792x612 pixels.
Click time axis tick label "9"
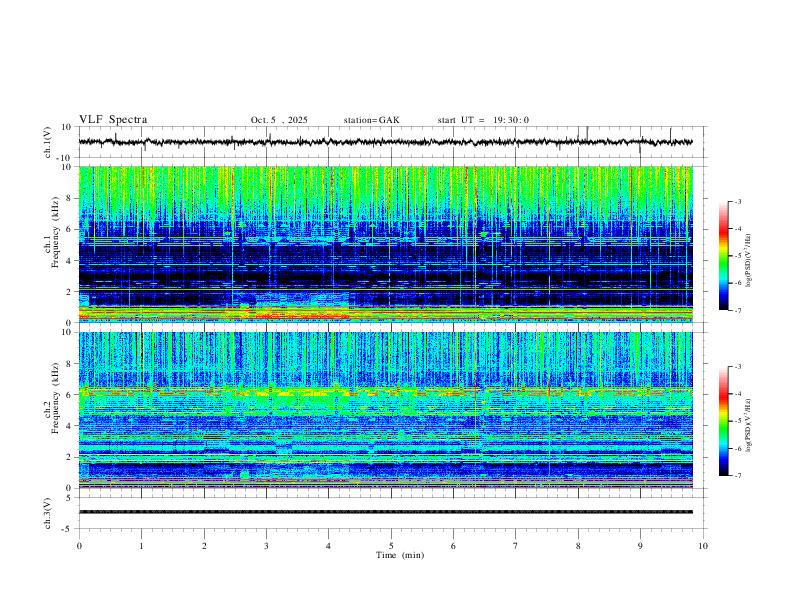[640, 546]
